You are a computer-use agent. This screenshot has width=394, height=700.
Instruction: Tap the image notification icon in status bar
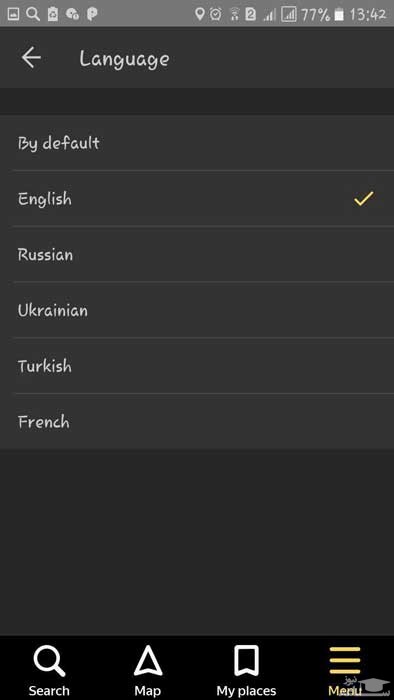click(13, 14)
